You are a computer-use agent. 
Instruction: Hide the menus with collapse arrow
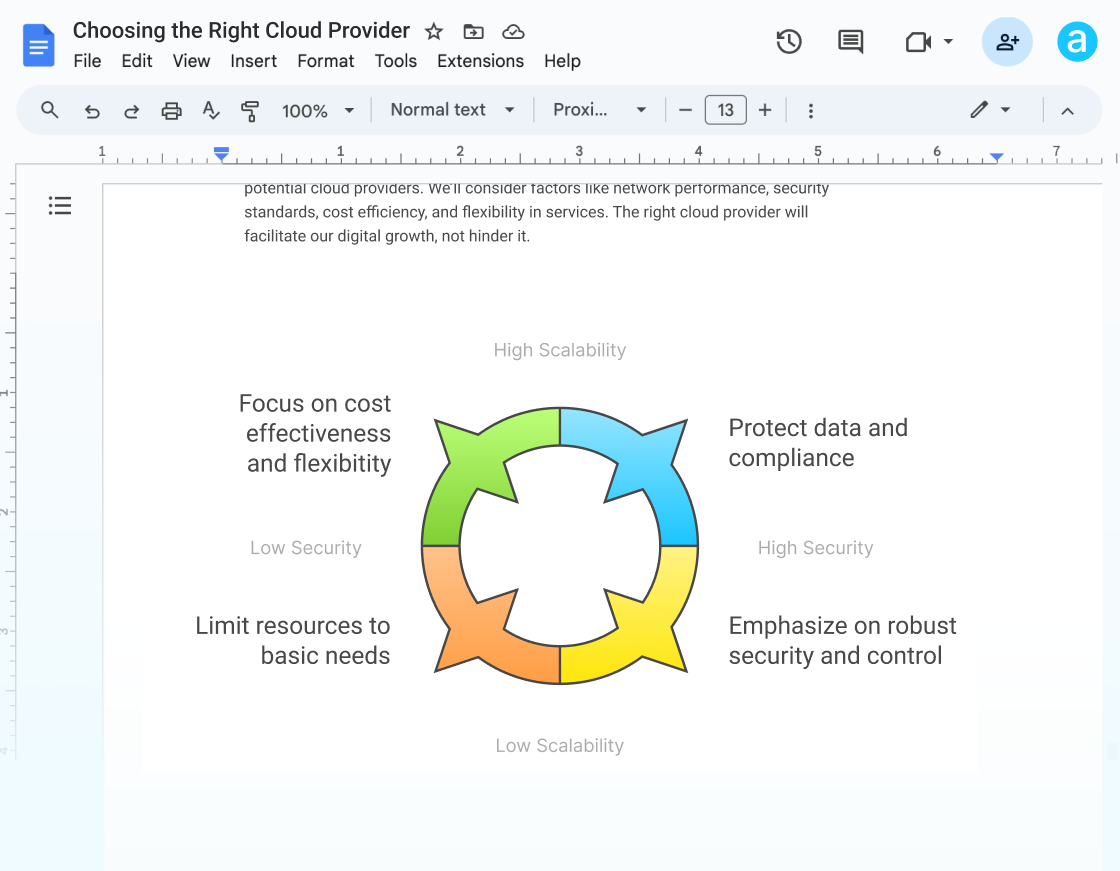1067,110
